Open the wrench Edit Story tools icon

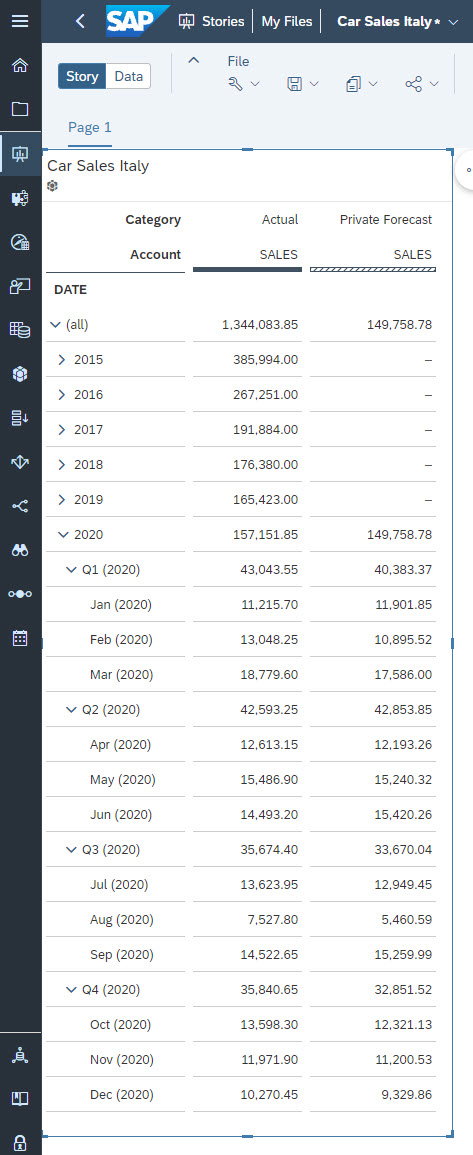point(236,84)
